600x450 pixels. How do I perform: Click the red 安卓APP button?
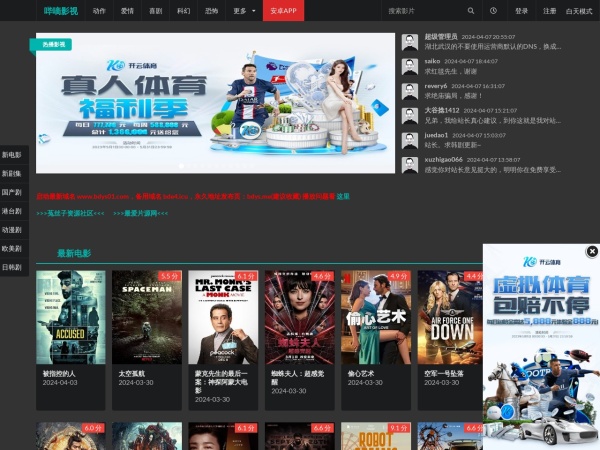click(284, 11)
